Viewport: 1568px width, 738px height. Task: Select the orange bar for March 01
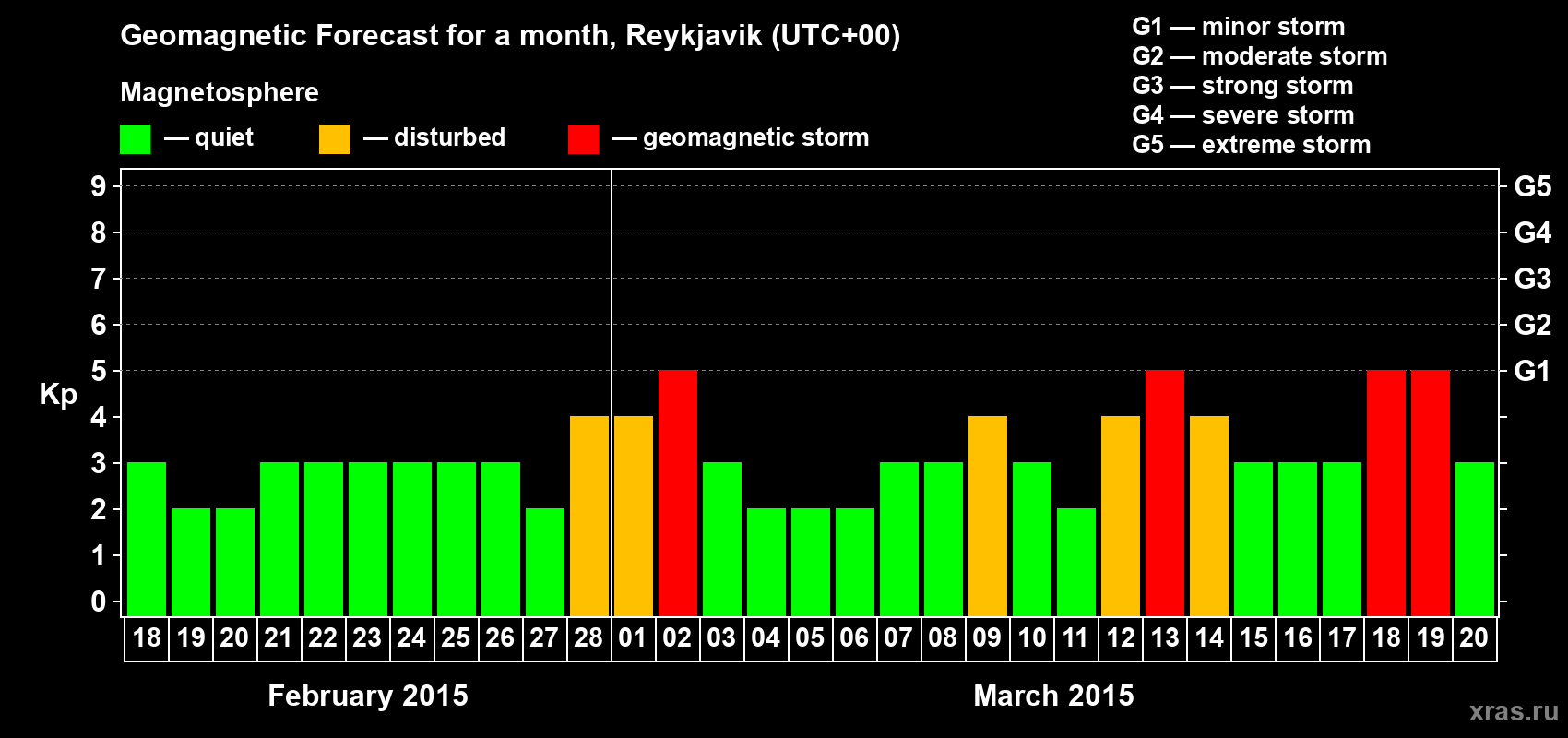point(634,516)
